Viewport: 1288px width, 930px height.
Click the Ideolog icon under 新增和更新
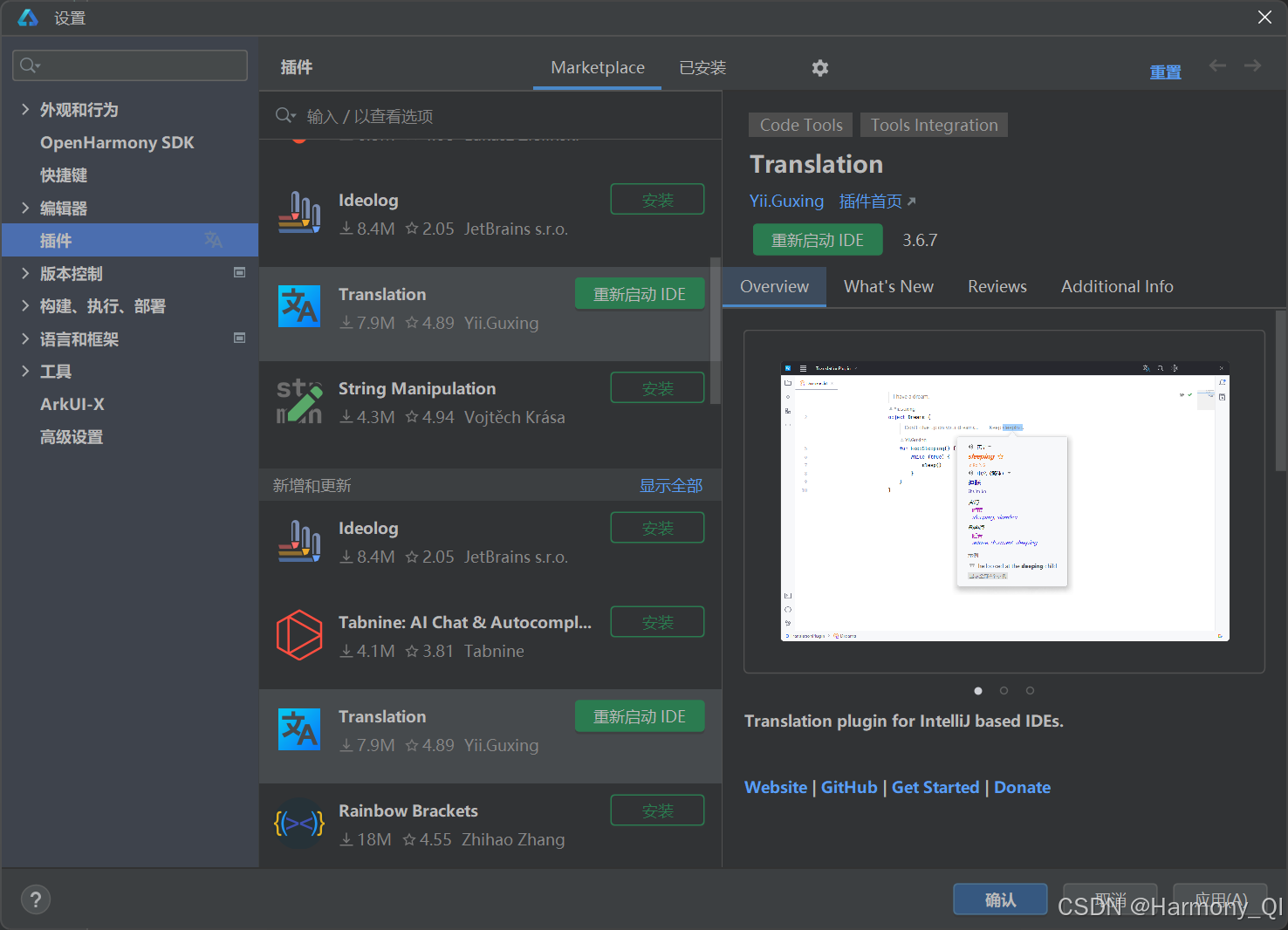(x=299, y=541)
